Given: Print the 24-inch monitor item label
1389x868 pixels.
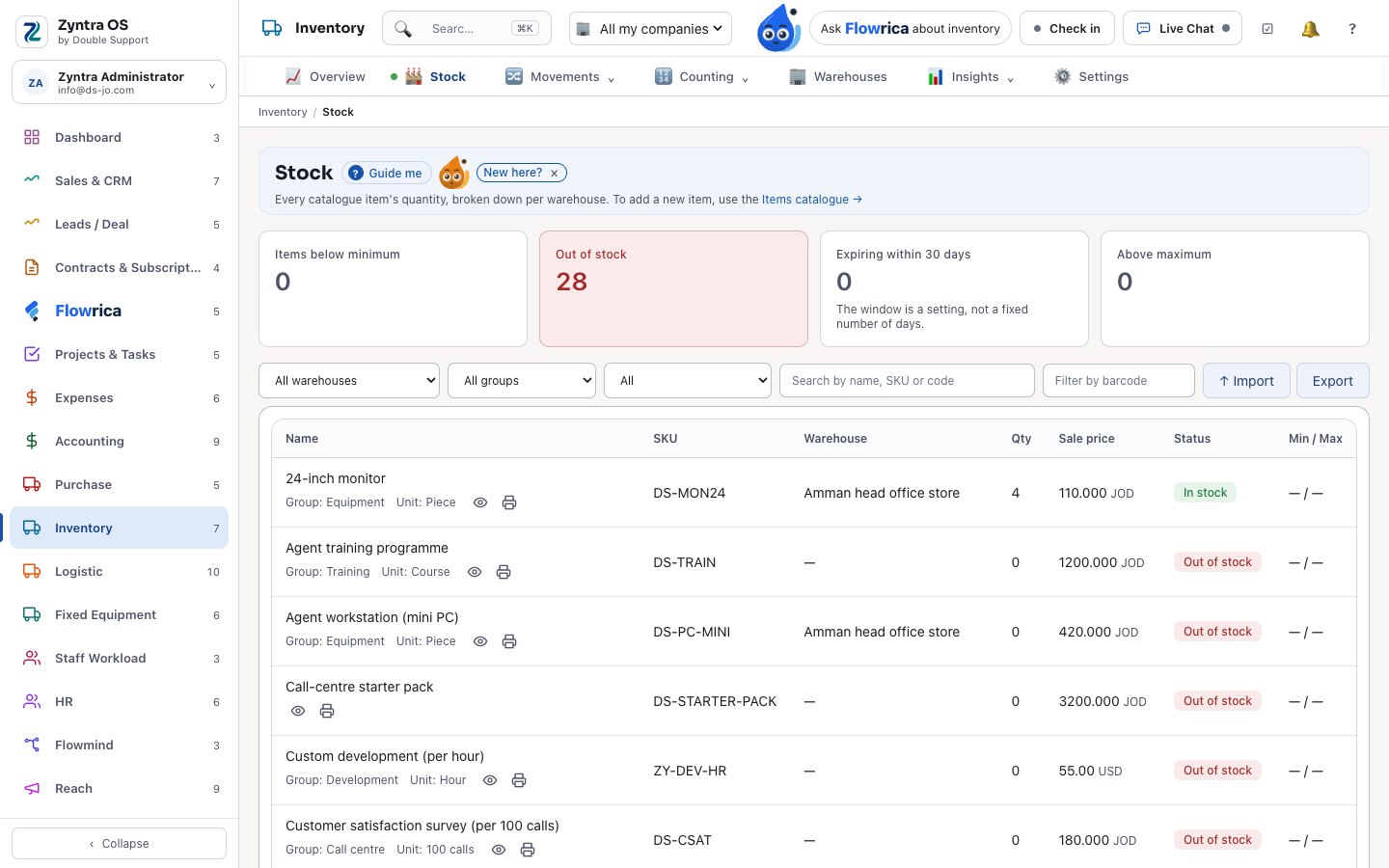Looking at the screenshot, I should tap(509, 502).
